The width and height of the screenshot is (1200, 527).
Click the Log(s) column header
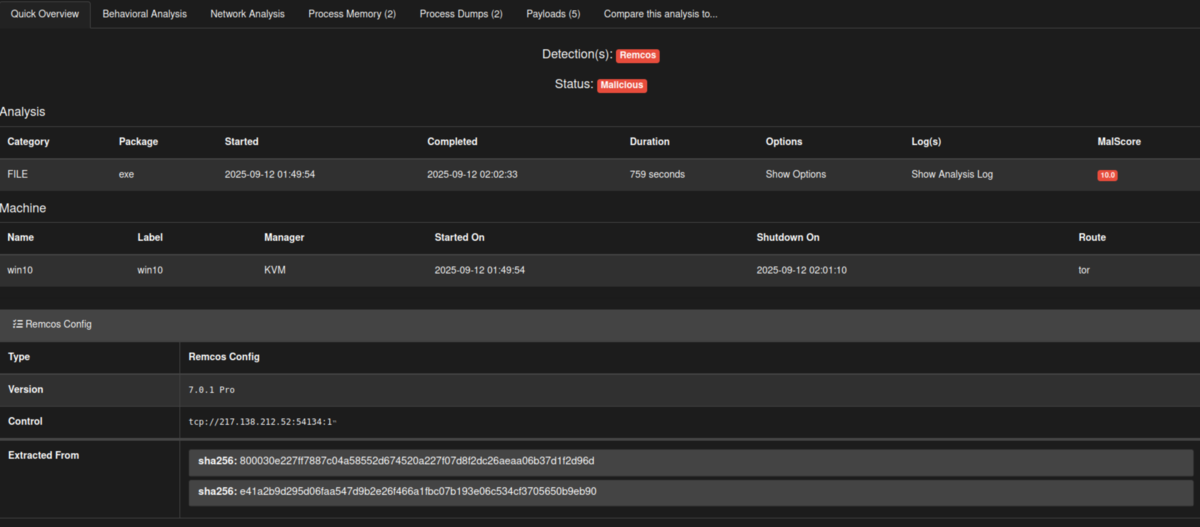[926, 141]
